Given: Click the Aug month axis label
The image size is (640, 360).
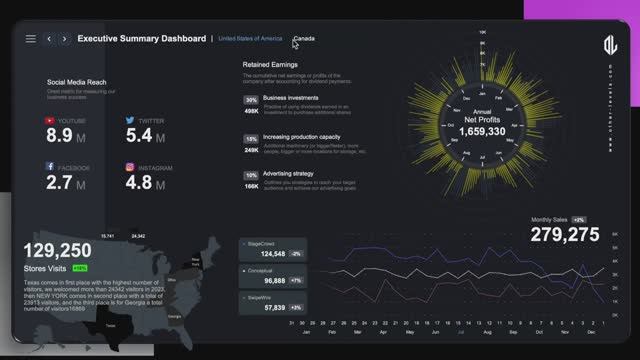Looking at the screenshot, I should pyautogui.click(x=487, y=332).
